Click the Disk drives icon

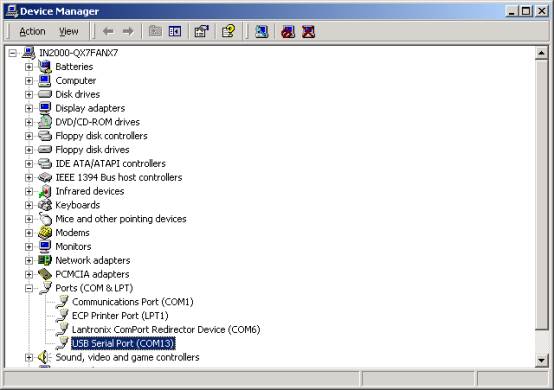click(45, 94)
